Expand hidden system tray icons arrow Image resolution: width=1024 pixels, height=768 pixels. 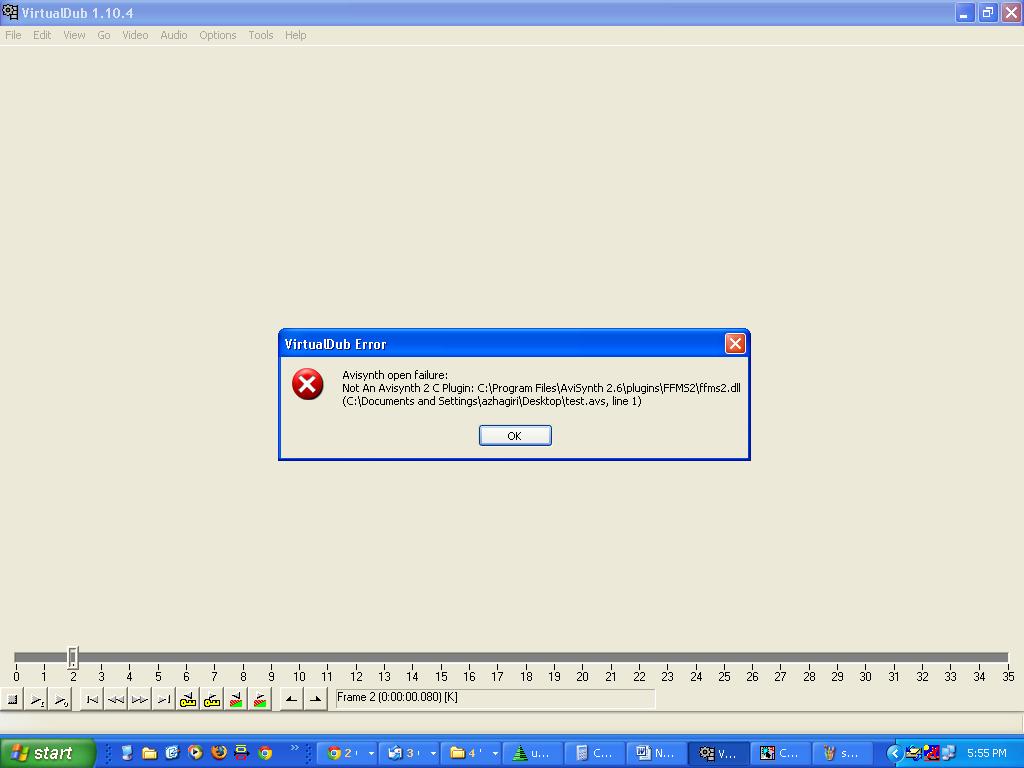coord(893,753)
